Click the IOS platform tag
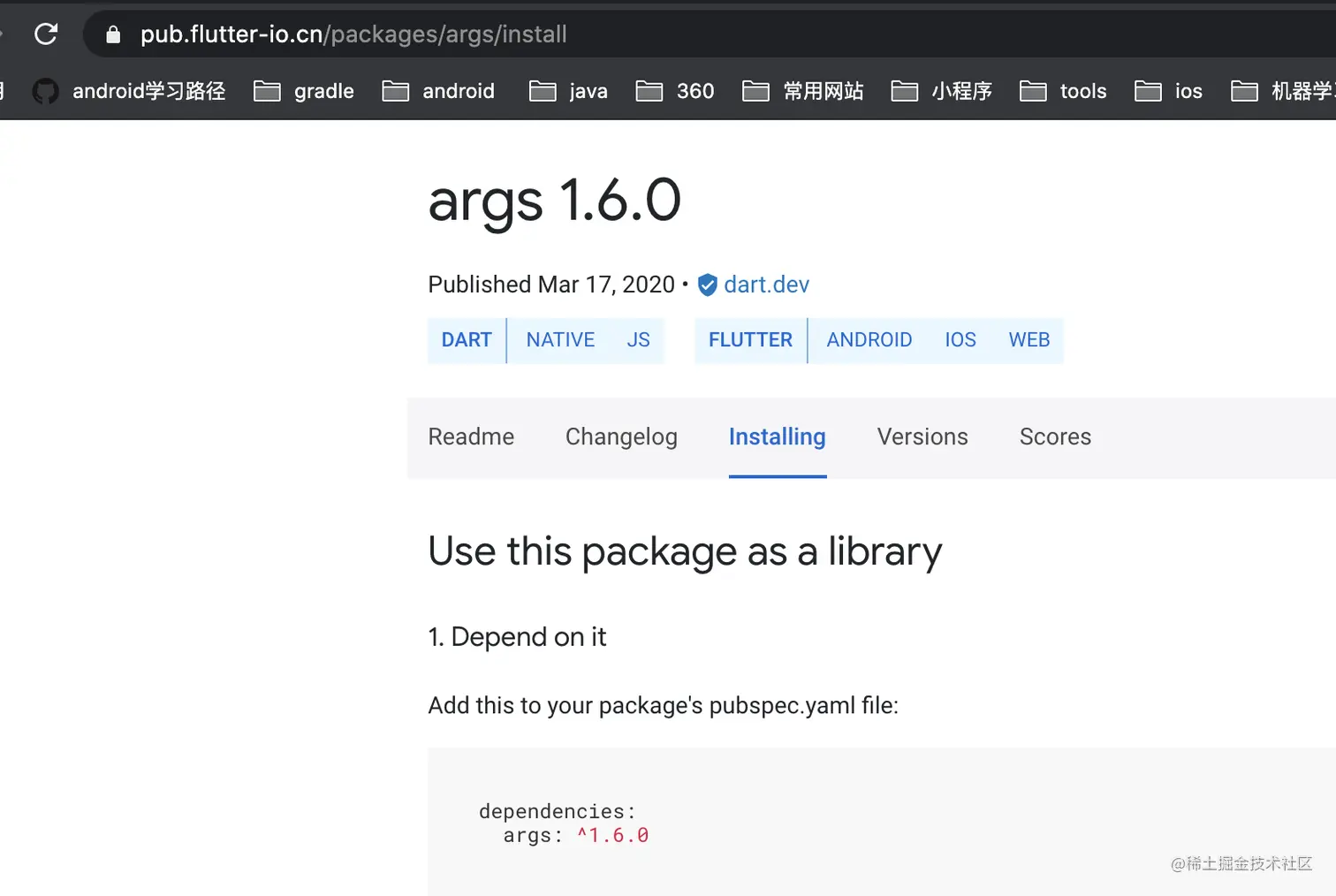1336x896 pixels. [x=960, y=340]
